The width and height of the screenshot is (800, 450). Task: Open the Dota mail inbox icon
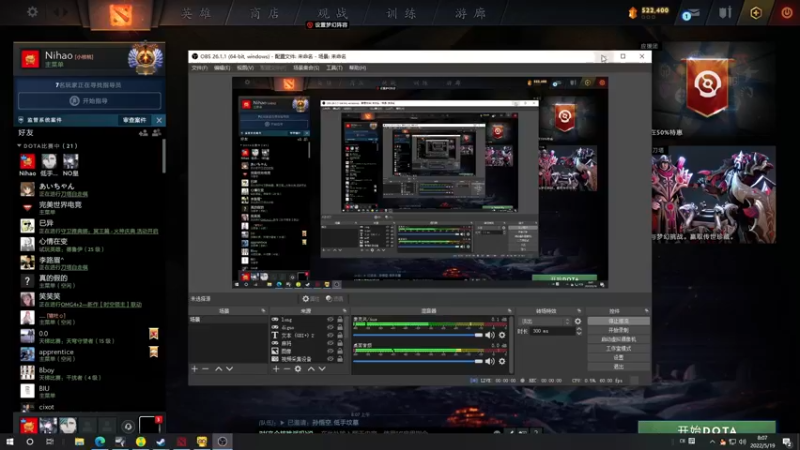coord(691,14)
